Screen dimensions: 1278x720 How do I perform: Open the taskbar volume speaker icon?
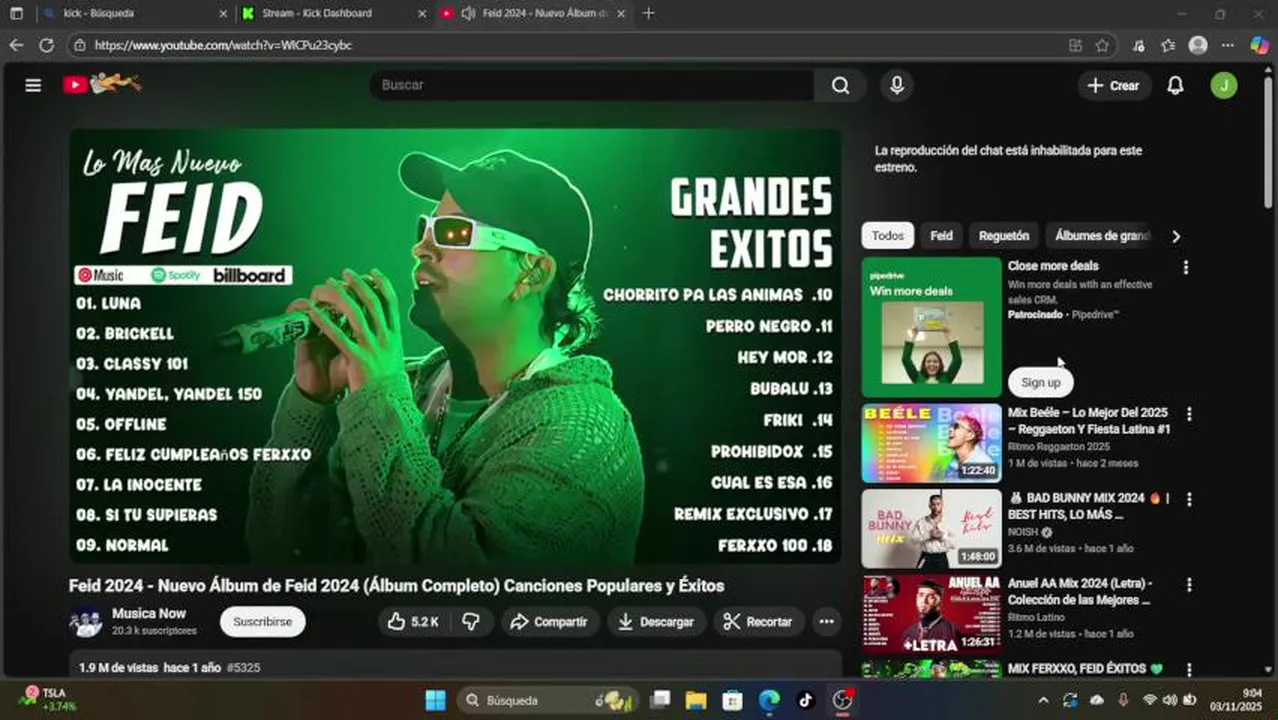click(x=1169, y=700)
